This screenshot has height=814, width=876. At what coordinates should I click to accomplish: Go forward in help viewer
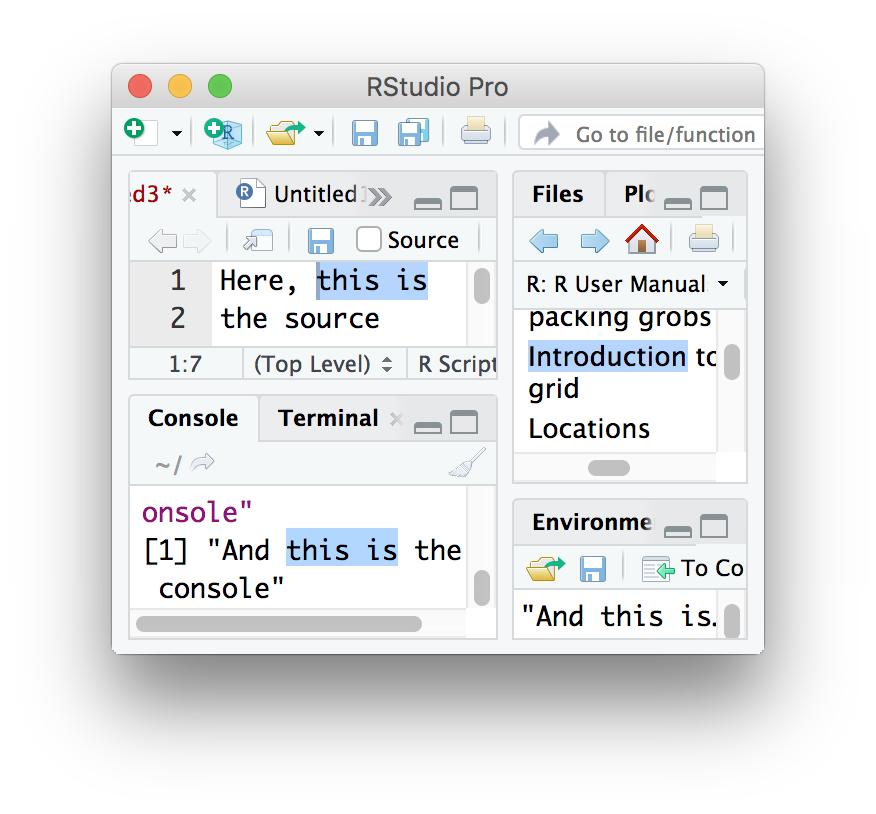(x=594, y=241)
